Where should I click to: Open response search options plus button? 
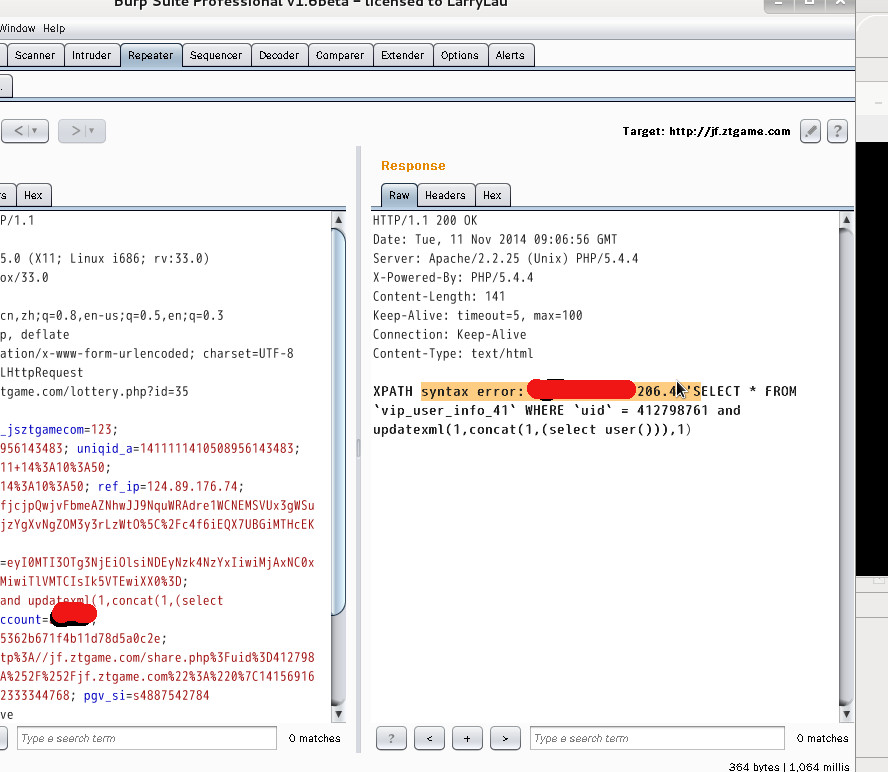(x=467, y=738)
